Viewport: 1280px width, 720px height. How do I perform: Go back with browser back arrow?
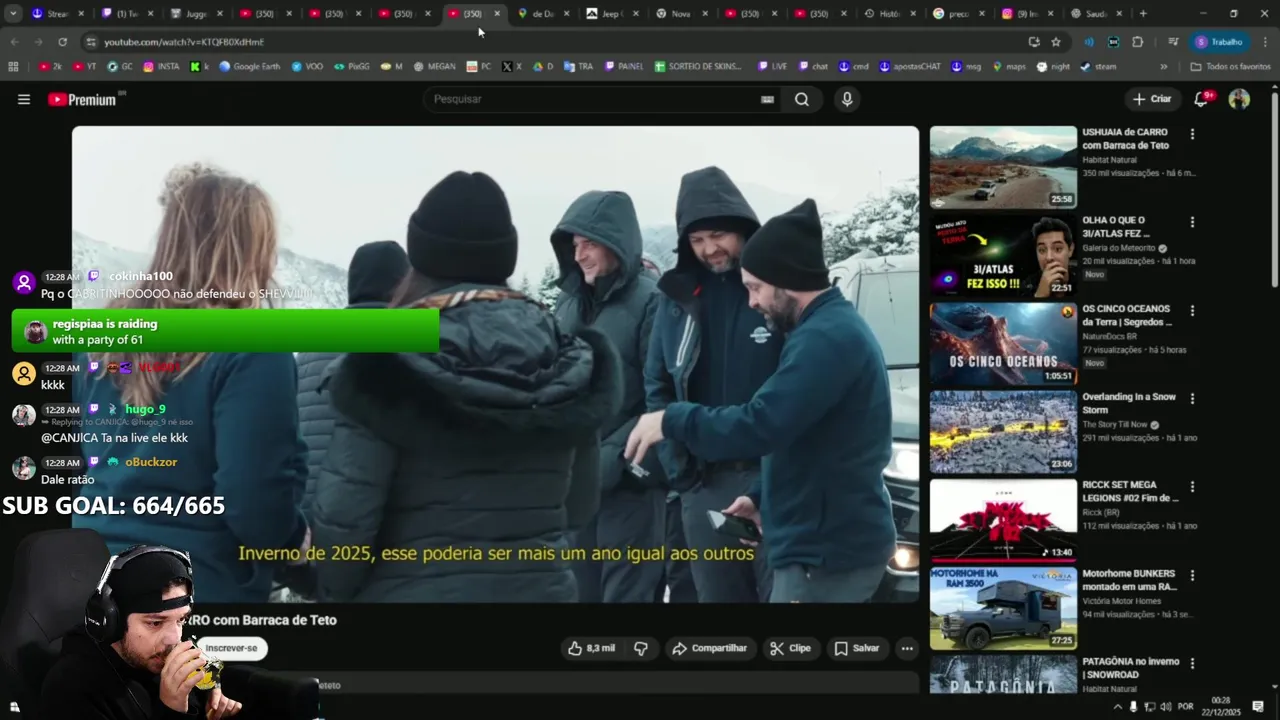click(14, 42)
